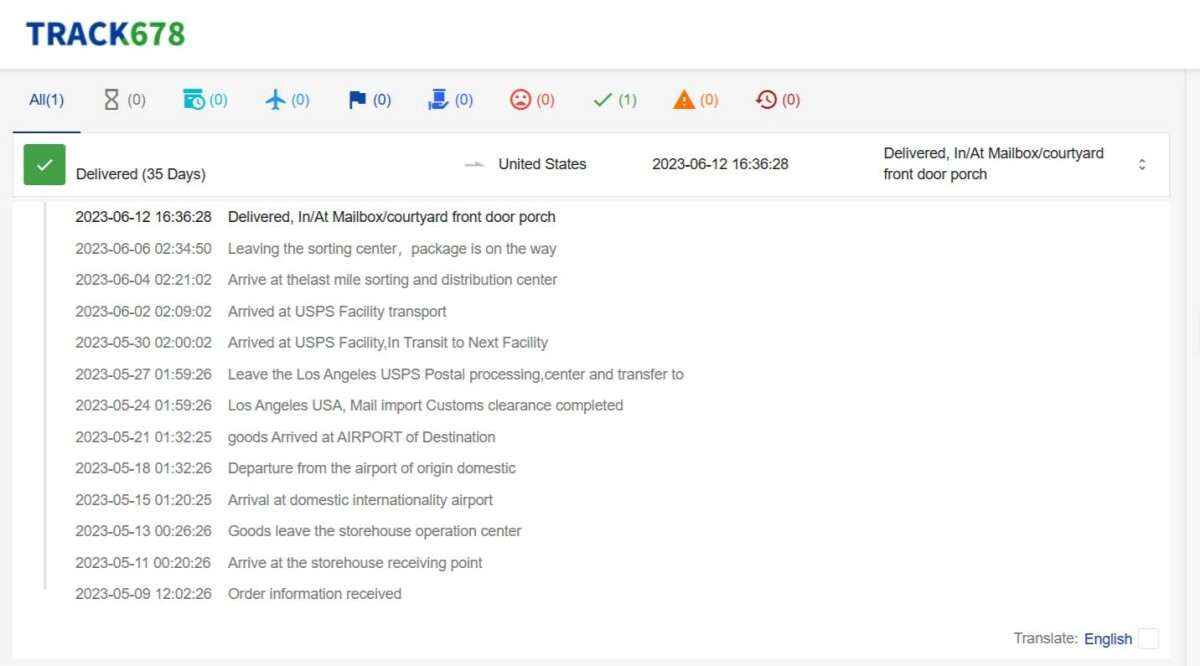Image resolution: width=1200 pixels, height=666 pixels.
Task: Click the green delivered checkmark box
Action: click(44, 165)
